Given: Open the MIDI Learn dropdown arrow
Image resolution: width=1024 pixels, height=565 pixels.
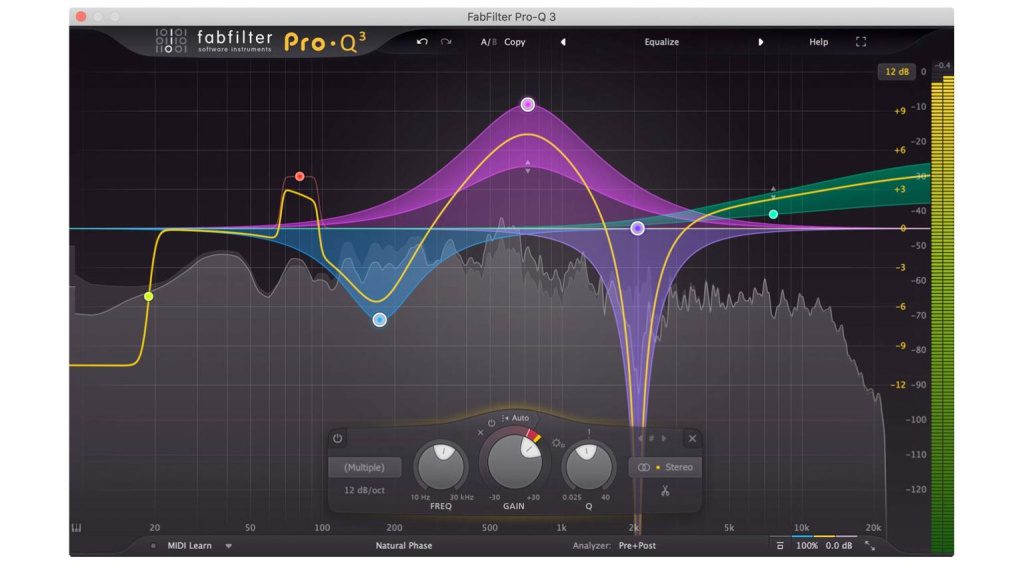Looking at the screenshot, I should [x=229, y=546].
